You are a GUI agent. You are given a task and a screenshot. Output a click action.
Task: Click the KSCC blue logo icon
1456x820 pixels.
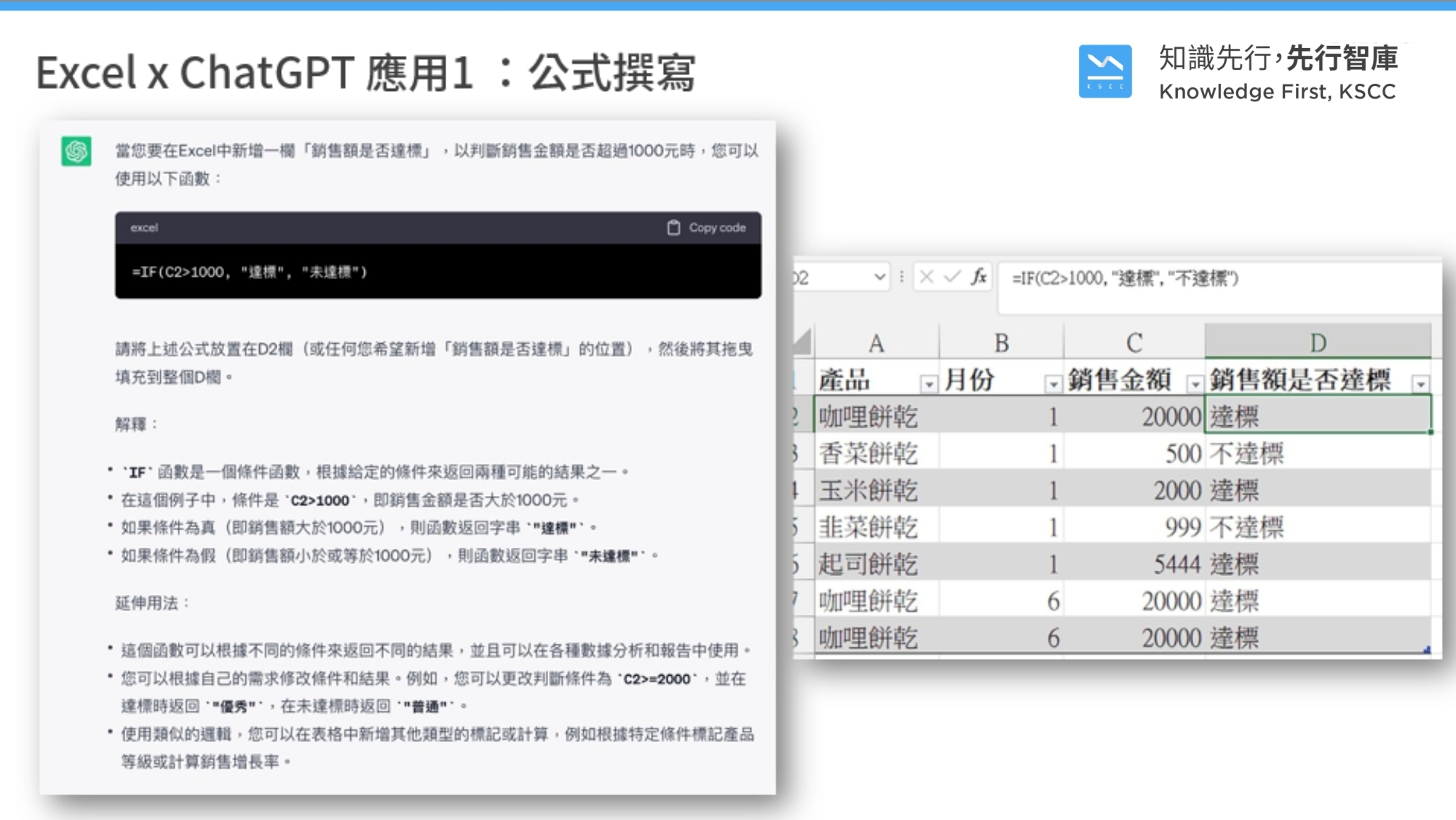click(x=1105, y=71)
